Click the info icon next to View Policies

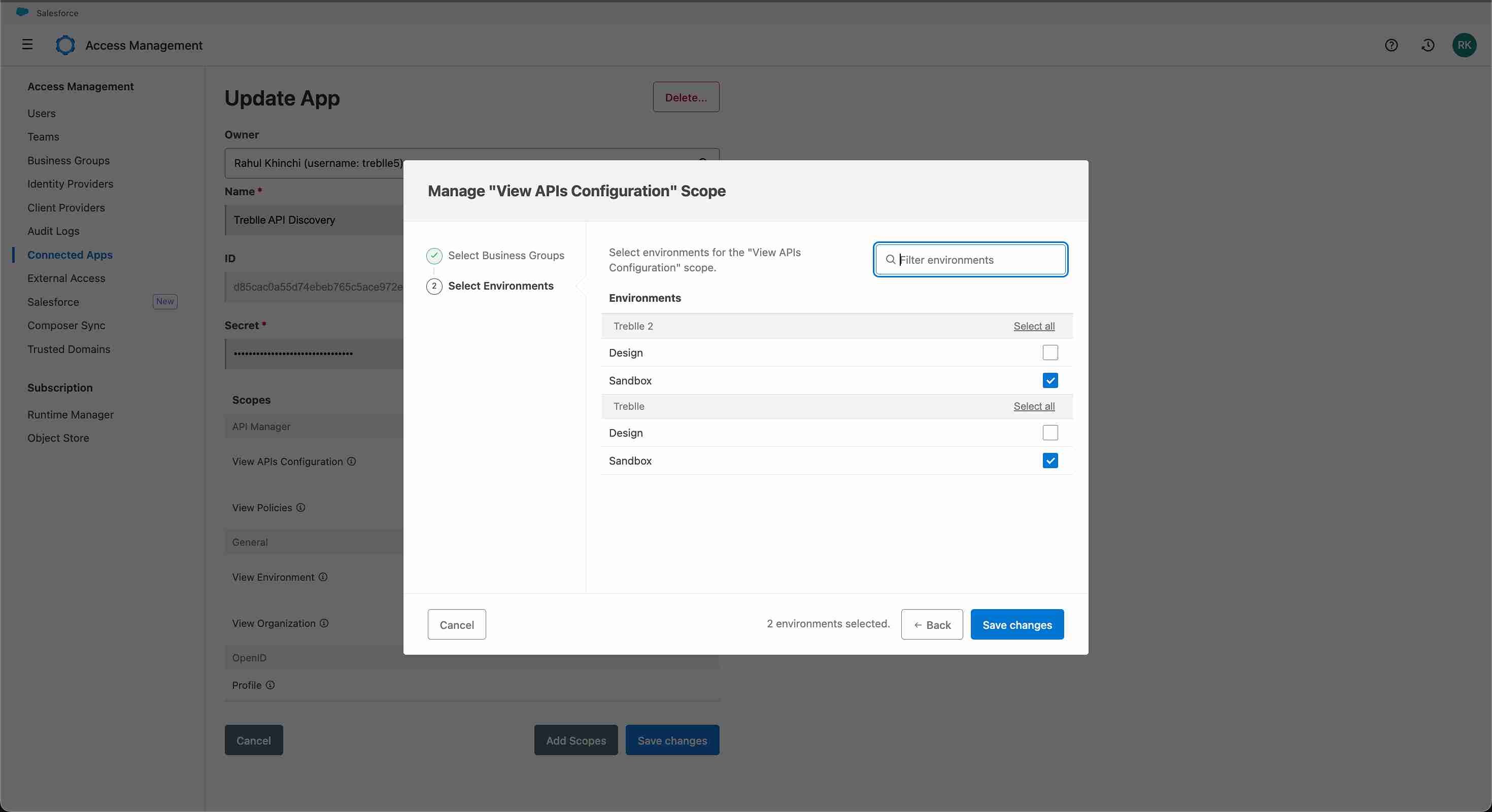300,508
